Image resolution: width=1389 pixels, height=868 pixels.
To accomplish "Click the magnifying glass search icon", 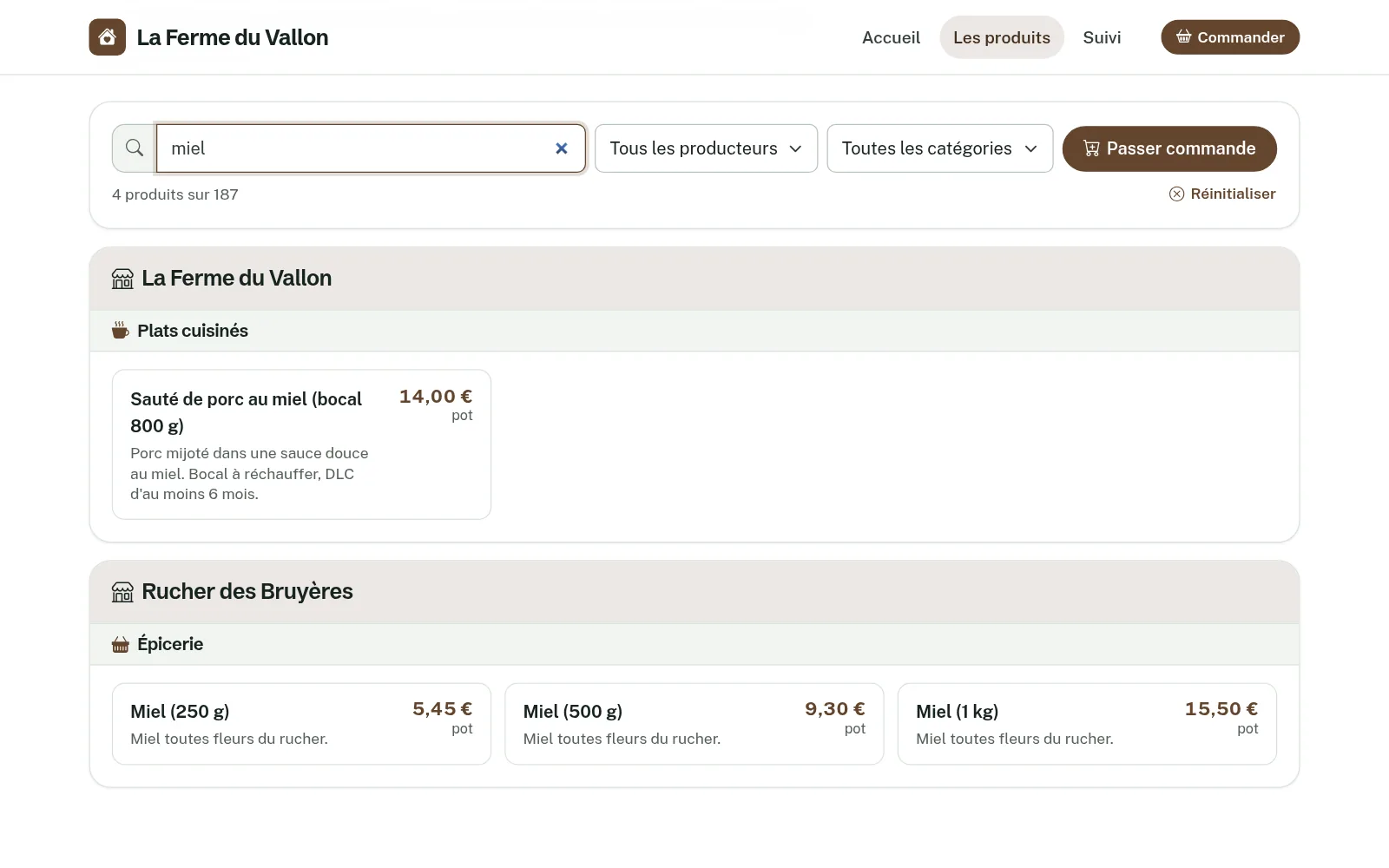I will pyautogui.click(x=135, y=148).
